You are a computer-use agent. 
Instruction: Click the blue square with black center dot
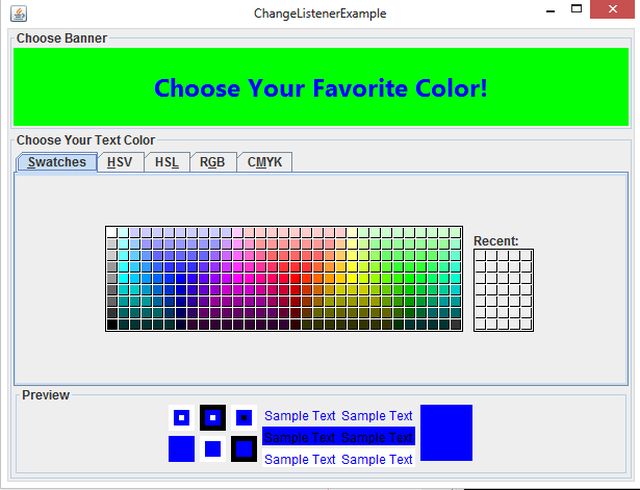click(x=244, y=417)
